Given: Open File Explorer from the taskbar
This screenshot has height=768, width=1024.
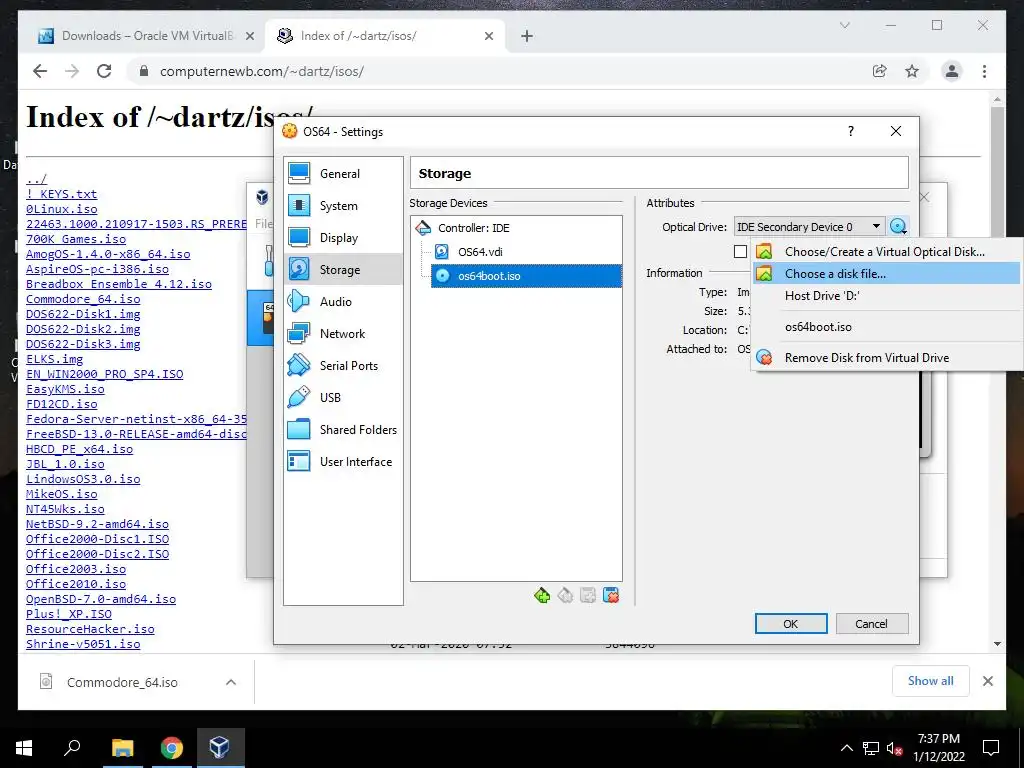Looking at the screenshot, I should pyautogui.click(x=122, y=748).
